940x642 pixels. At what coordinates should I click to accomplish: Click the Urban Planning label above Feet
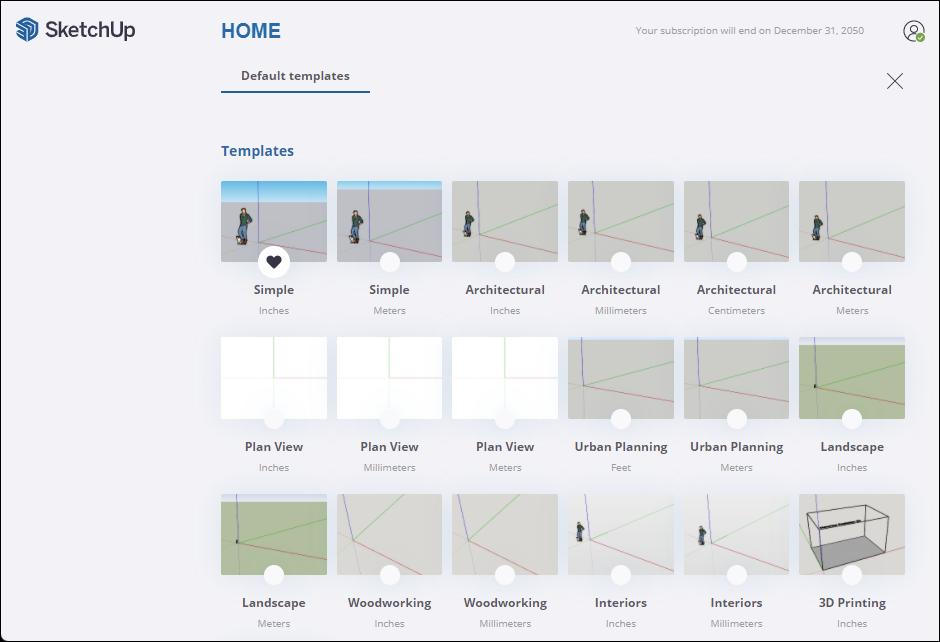[x=620, y=447]
